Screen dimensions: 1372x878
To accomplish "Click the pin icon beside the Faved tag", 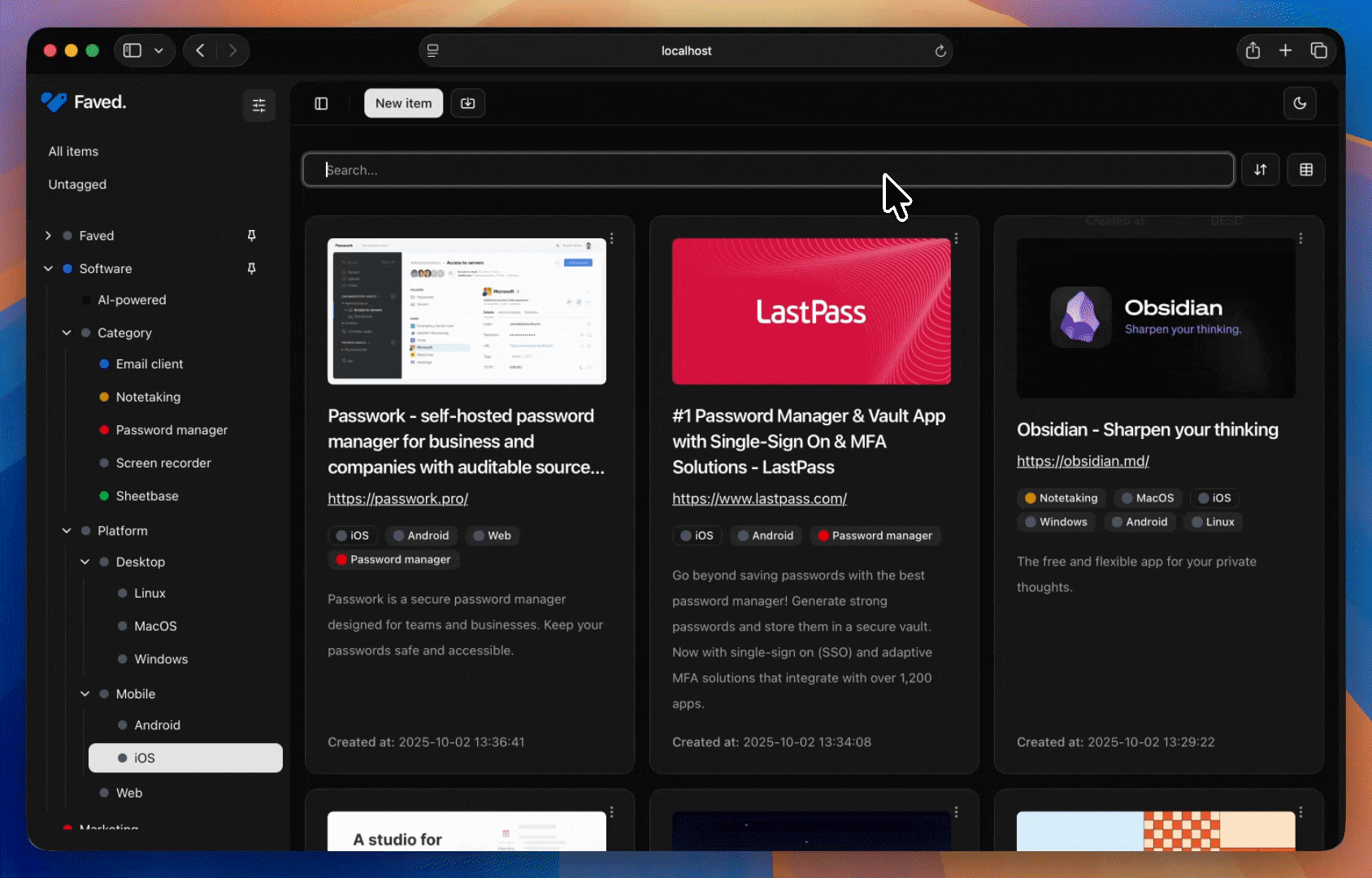I will 251,236.
